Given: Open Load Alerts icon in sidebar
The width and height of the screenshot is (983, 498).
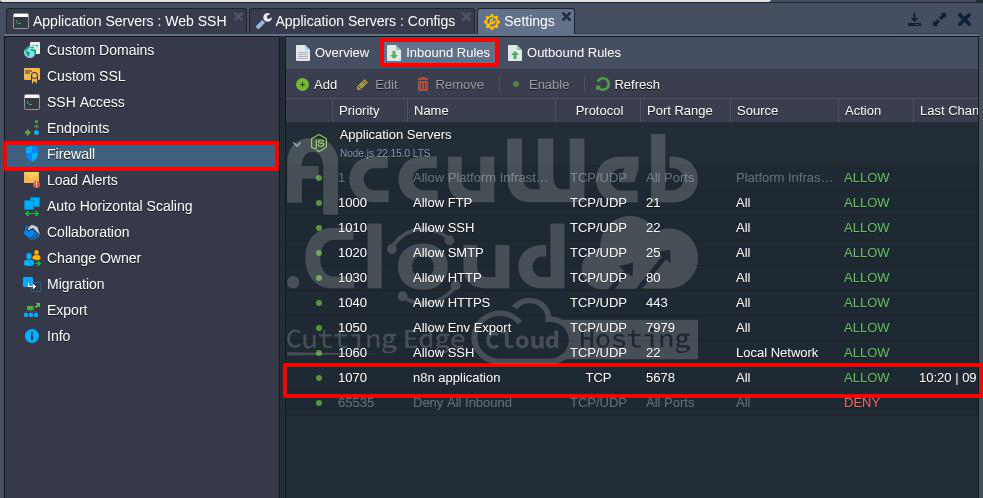Looking at the screenshot, I should [x=31, y=180].
